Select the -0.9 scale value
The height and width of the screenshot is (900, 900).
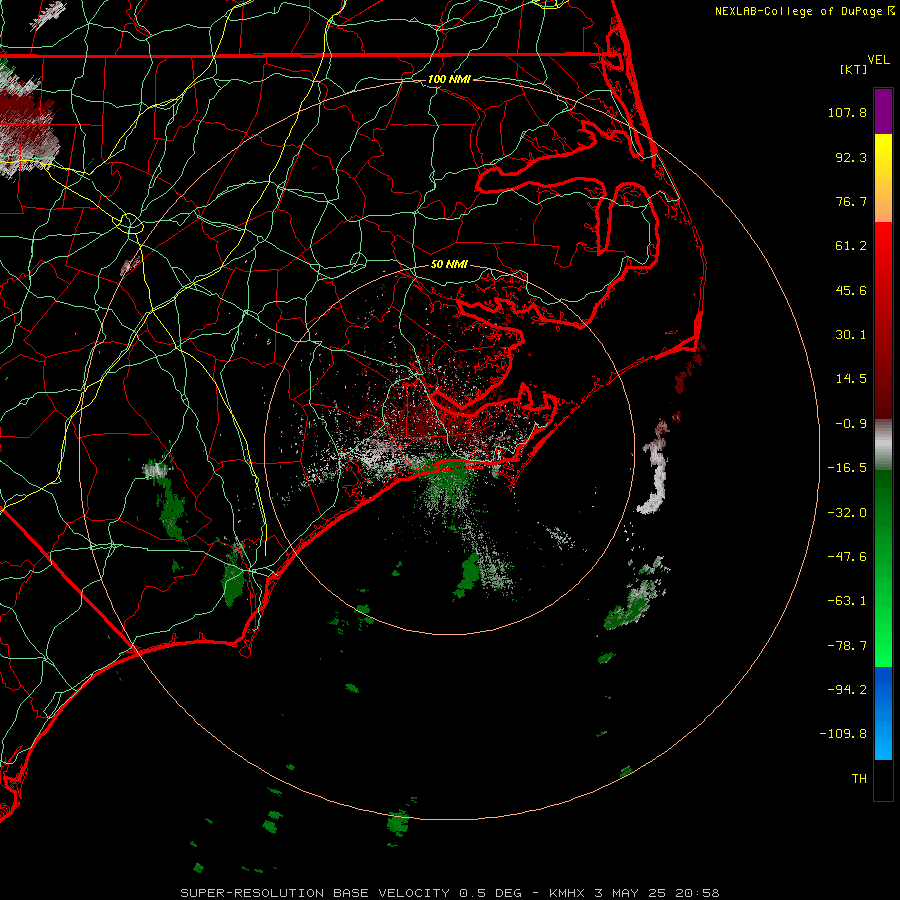coord(851,424)
